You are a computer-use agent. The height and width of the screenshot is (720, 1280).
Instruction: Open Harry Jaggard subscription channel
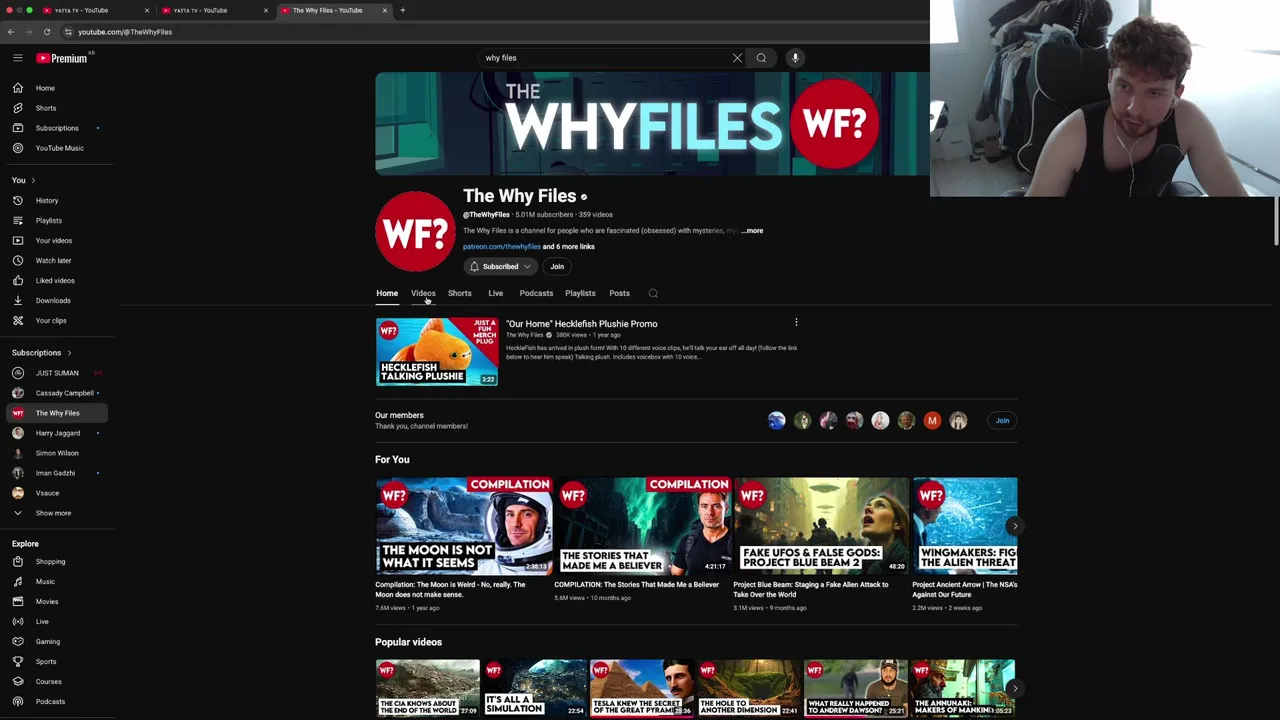coord(57,433)
